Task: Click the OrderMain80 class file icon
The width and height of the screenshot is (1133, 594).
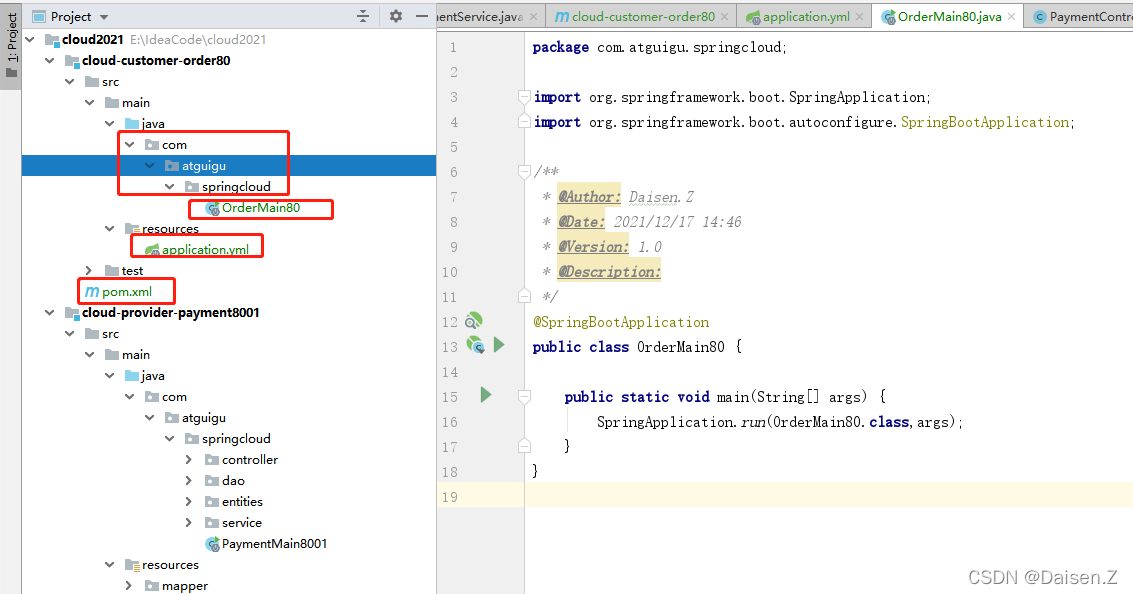Action: click(x=212, y=208)
